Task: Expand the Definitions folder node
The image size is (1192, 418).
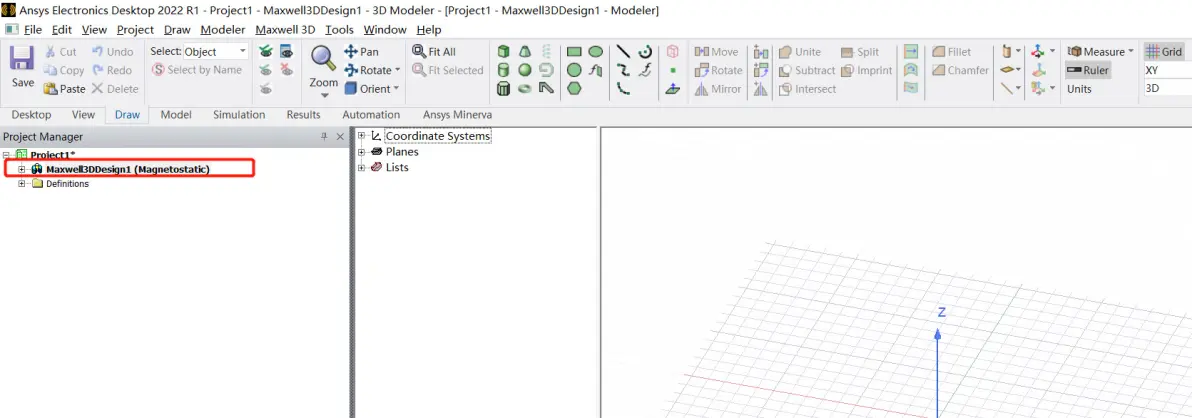Action: 22,184
